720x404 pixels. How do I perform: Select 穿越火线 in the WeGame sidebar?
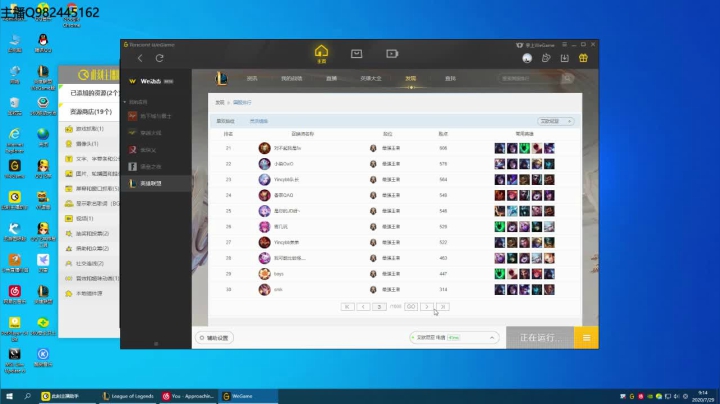156,133
